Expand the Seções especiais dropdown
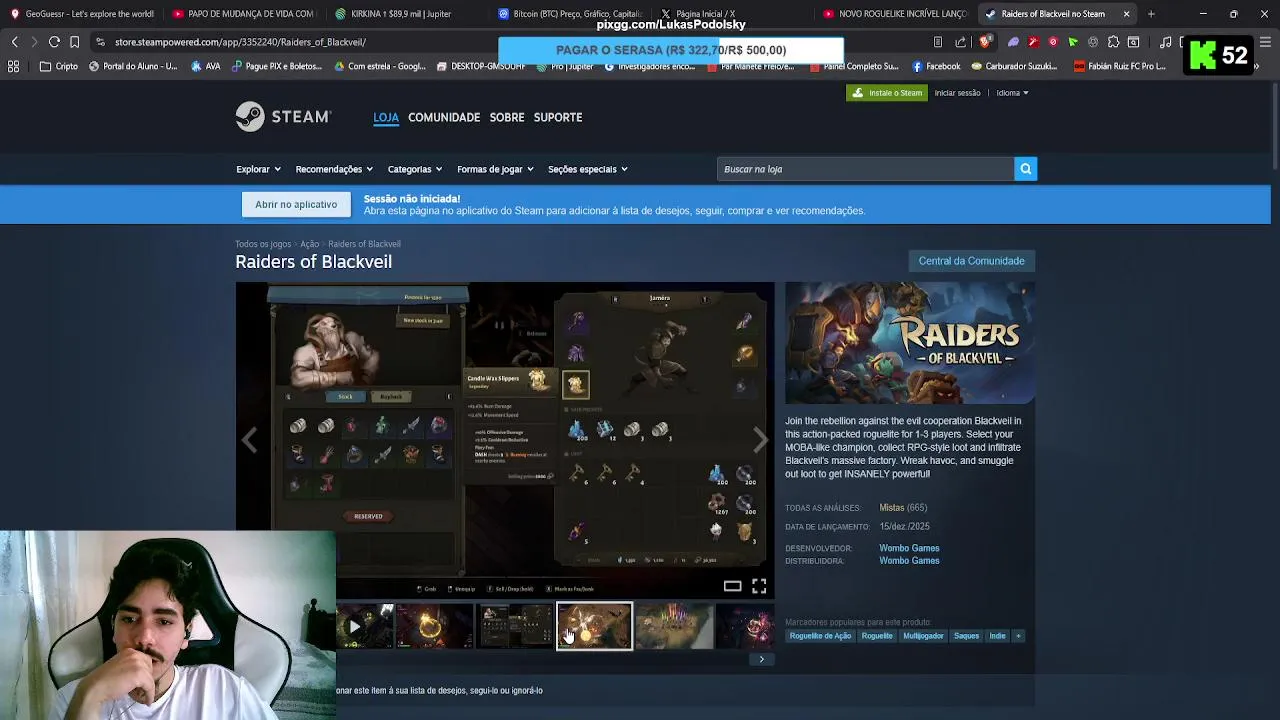This screenshot has height=720, width=1280. (588, 169)
